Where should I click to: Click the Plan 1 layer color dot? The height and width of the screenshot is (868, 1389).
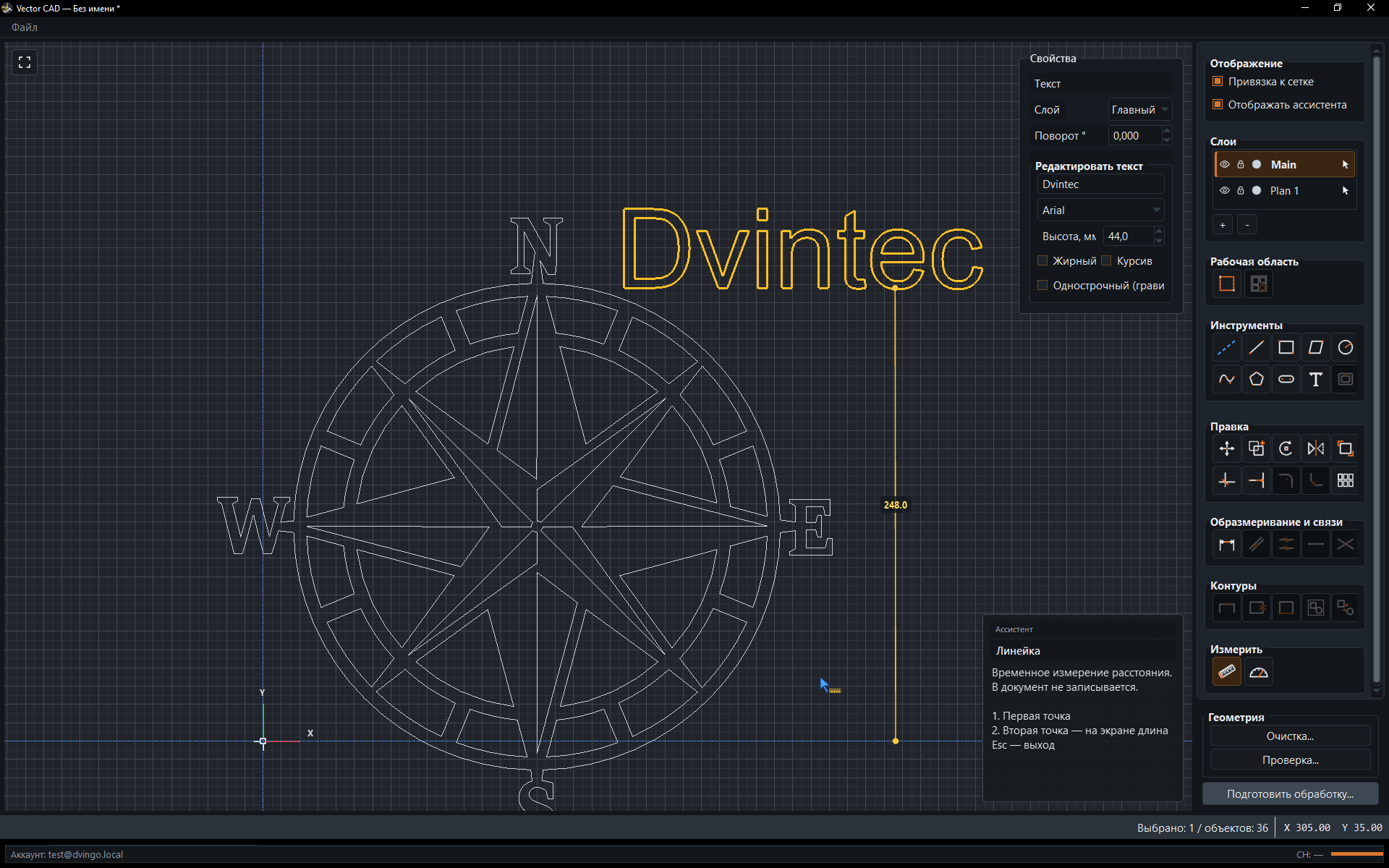pos(1257,191)
